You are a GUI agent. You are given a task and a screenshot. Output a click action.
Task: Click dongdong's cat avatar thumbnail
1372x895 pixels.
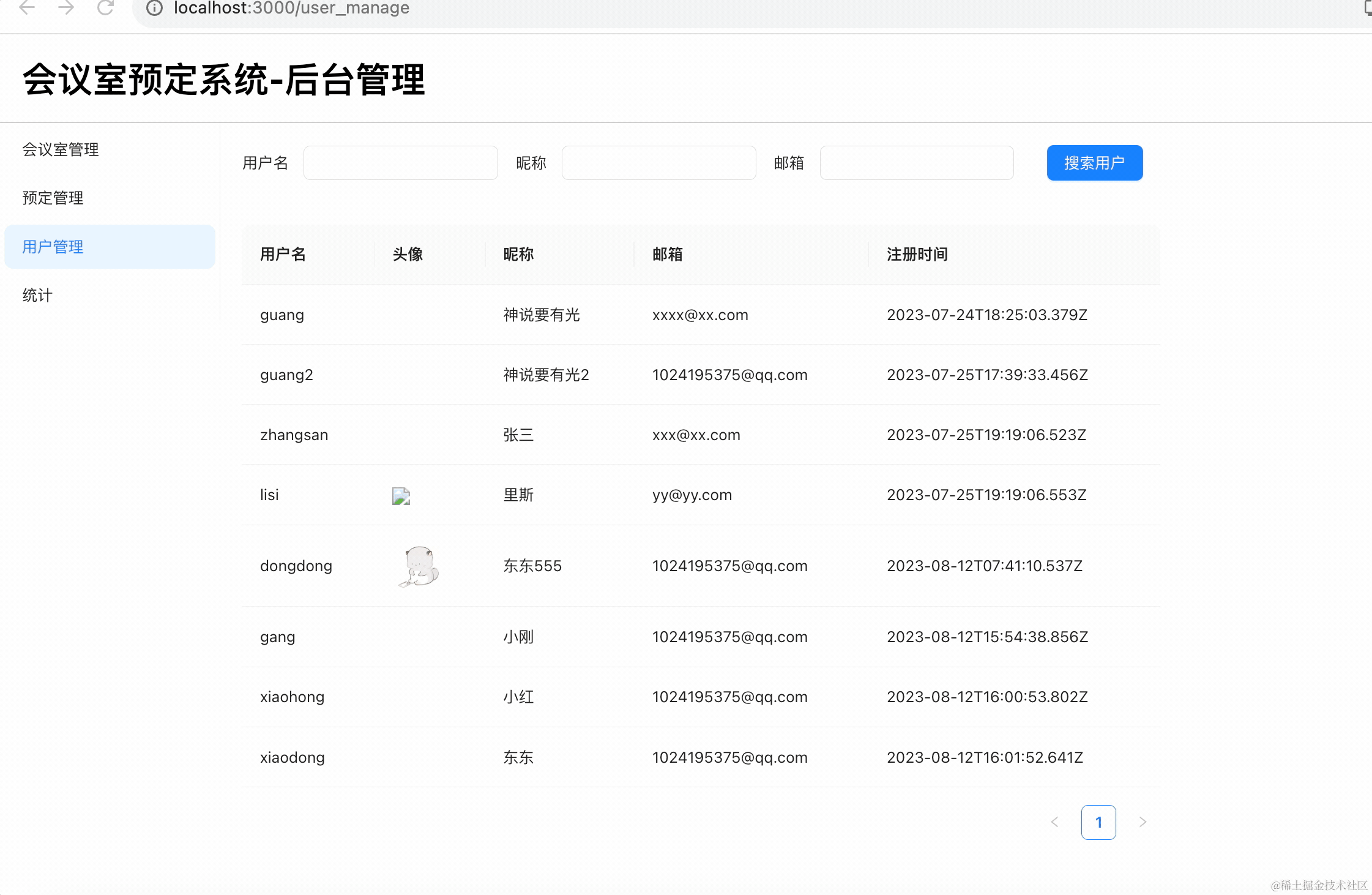click(419, 566)
